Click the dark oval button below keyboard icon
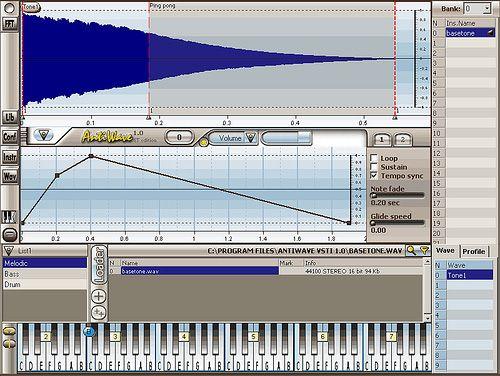The width and height of the screenshot is (500, 376). click(x=10, y=234)
